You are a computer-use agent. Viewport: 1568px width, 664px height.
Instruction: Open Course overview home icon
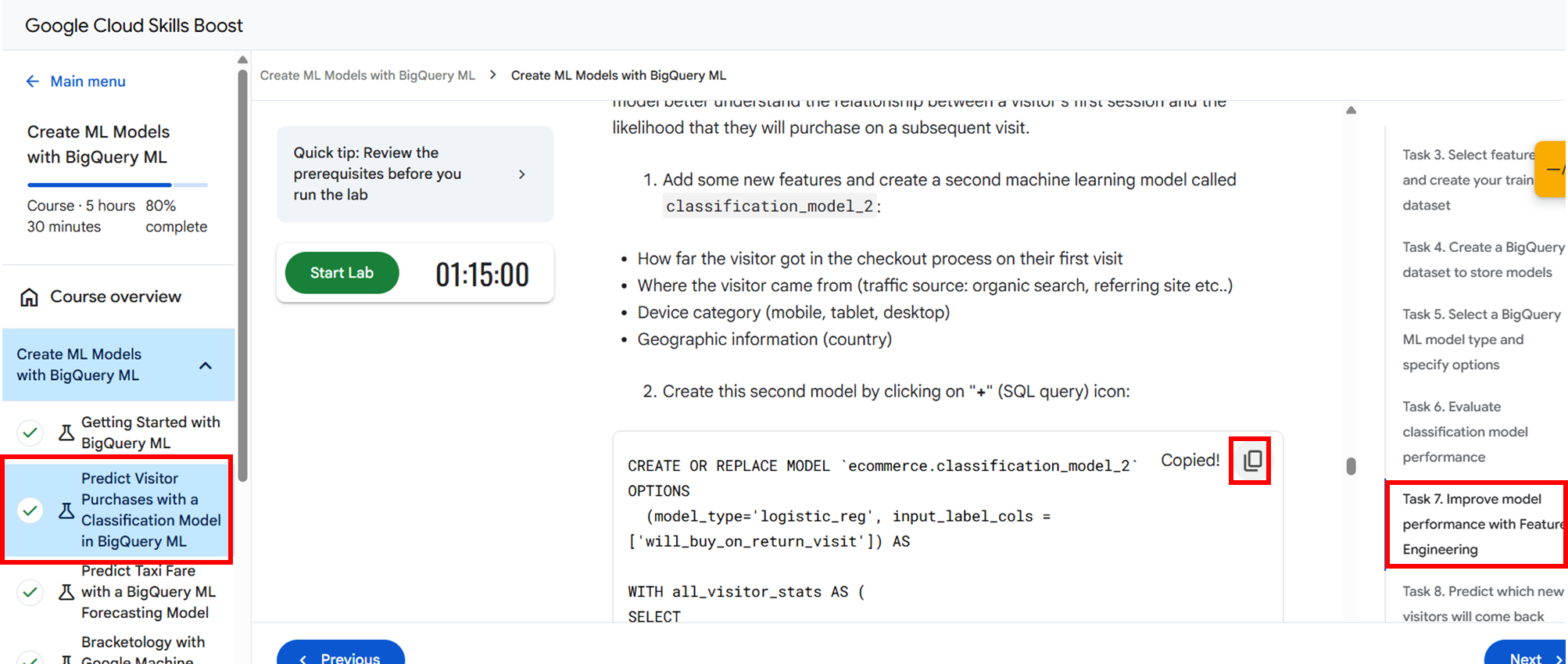(x=29, y=297)
